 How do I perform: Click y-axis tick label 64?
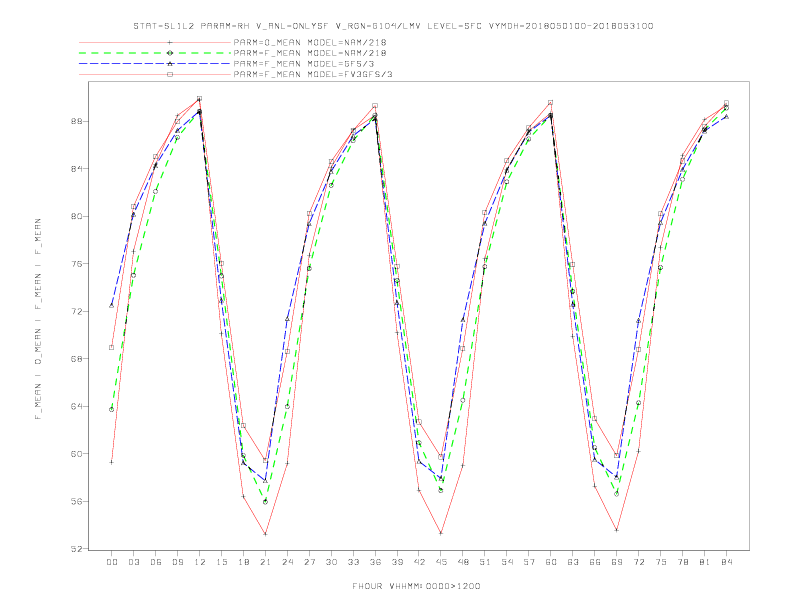[x=77, y=406]
